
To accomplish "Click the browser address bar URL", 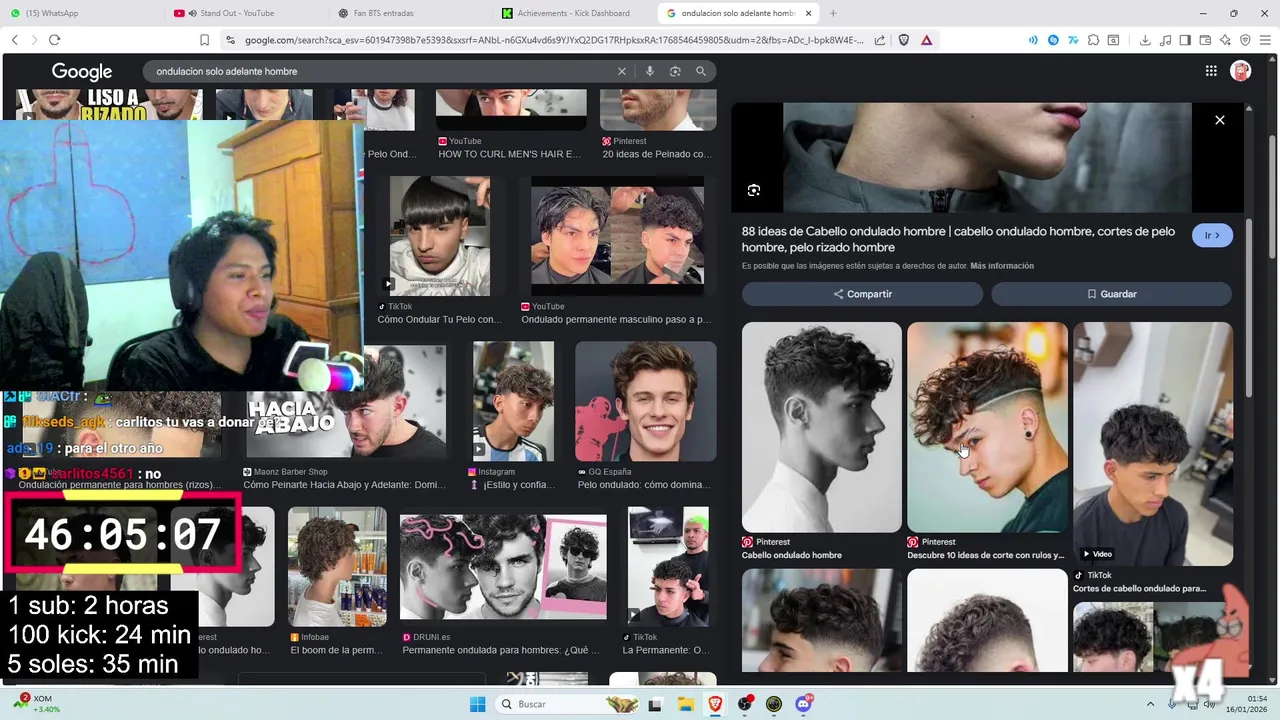I will click(x=555, y=40).
